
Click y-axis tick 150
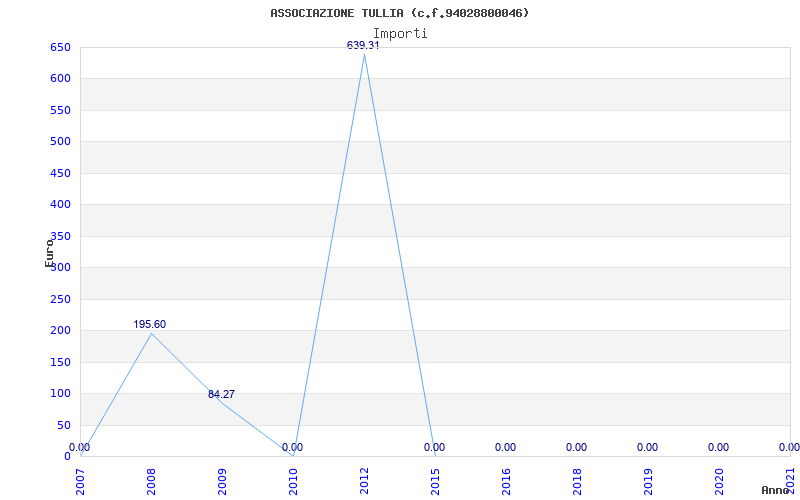click(x=60, y=362)
